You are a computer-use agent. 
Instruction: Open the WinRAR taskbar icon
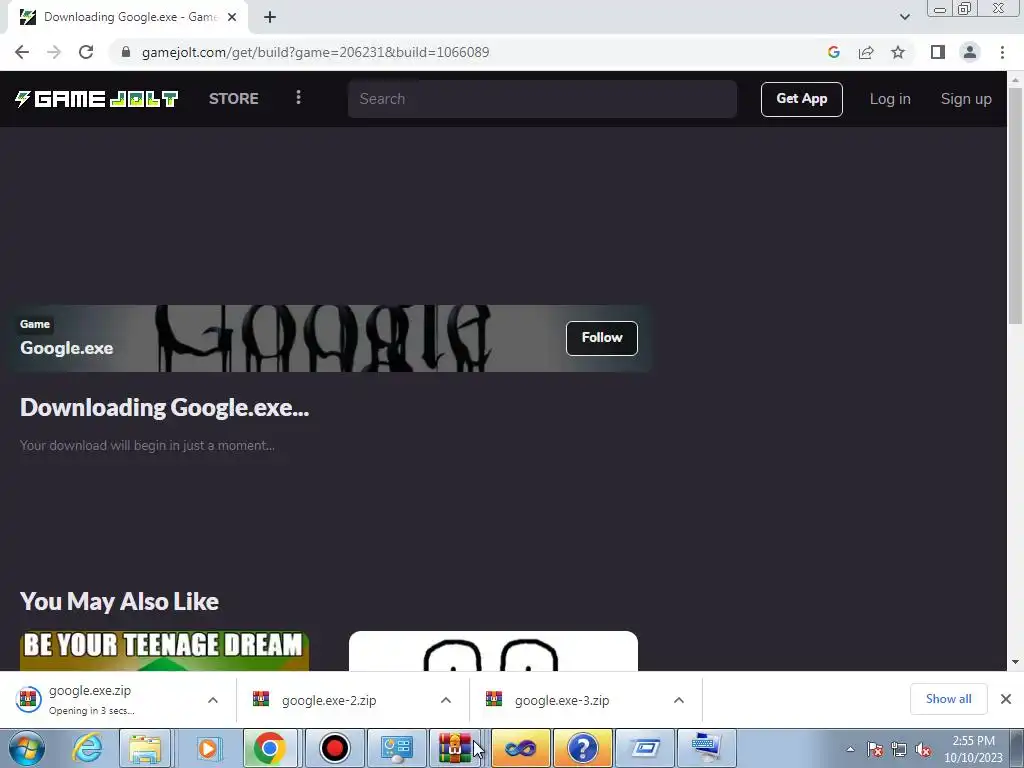pos(455,748)
